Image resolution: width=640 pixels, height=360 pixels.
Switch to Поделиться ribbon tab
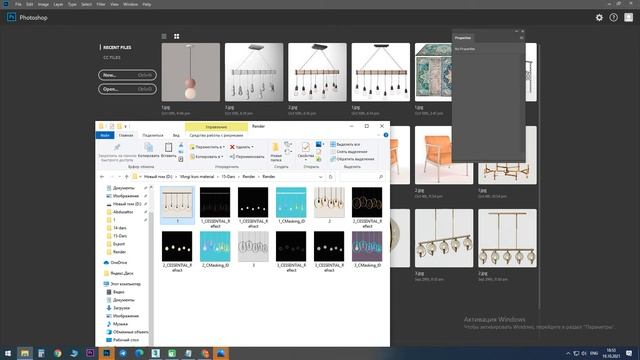[x=153, y=135]
